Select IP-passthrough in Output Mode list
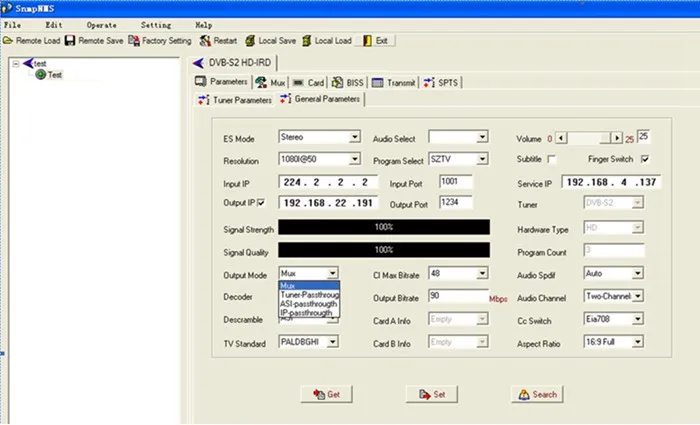Viewport: 700px width, 425px height. pos(309,312)
